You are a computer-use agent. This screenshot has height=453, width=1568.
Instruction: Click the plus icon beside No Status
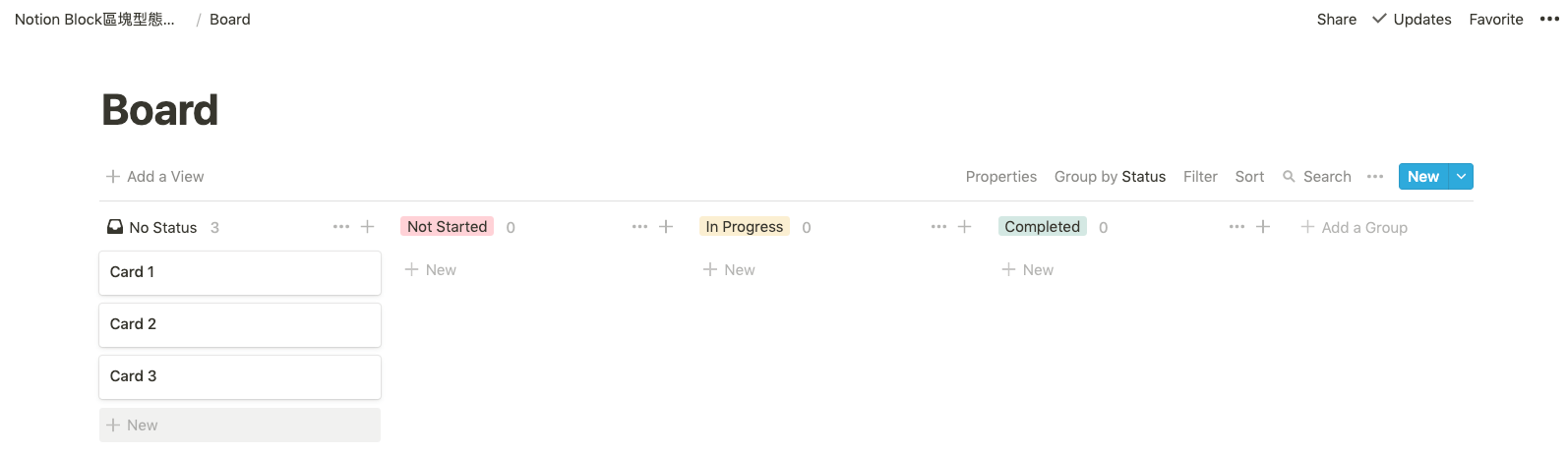point(368,227)
